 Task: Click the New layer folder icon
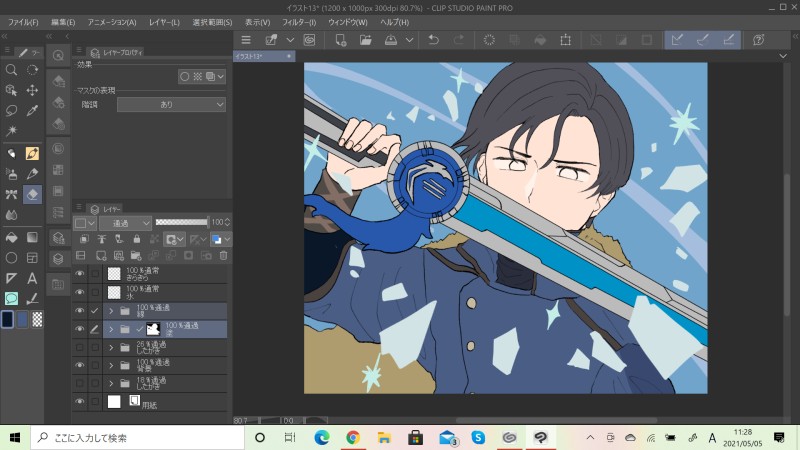[x=136, y=256]
